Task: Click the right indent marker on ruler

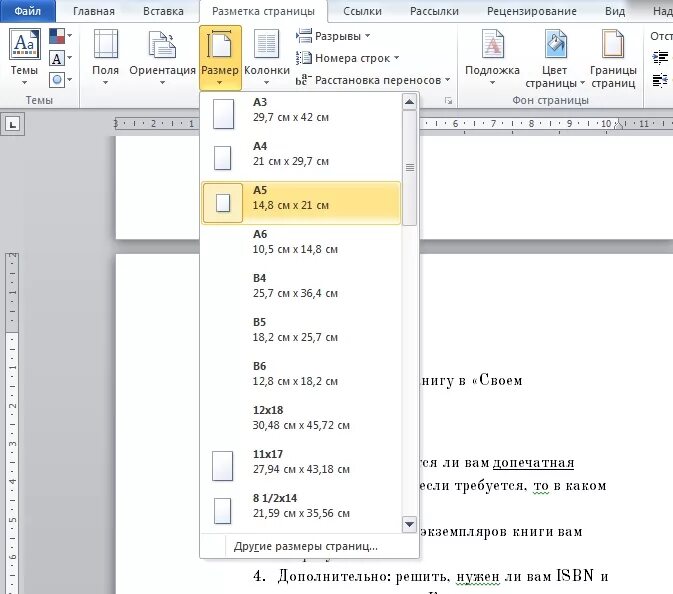Action: pos(618,124)
